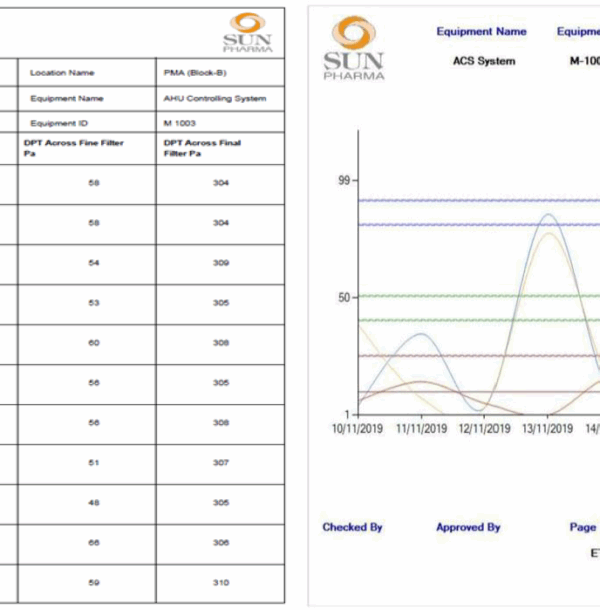
Task: Click the Checked By label under the chart
Action: tap(352, 527)
